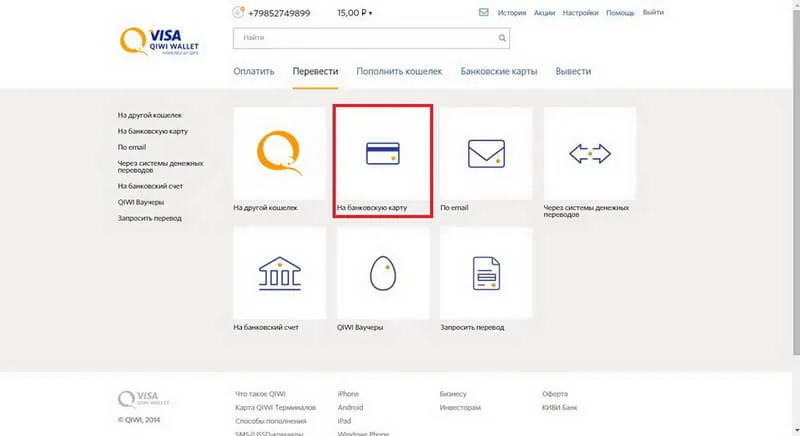Open the QIWI wallet transfer tile icon
Image resolution: width=800 pixels, height=436 pixels.
279,153
